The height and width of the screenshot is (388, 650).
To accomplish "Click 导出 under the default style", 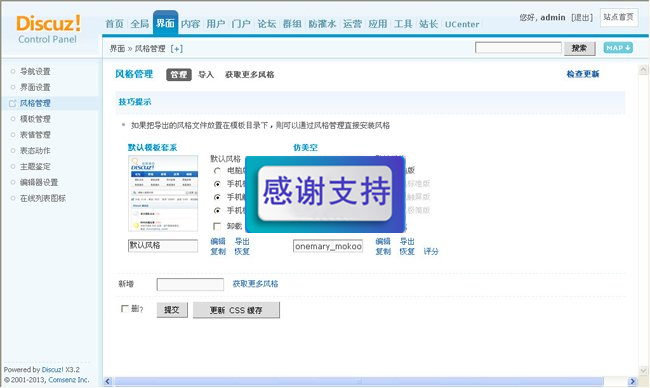I will [x=242, y=241].
